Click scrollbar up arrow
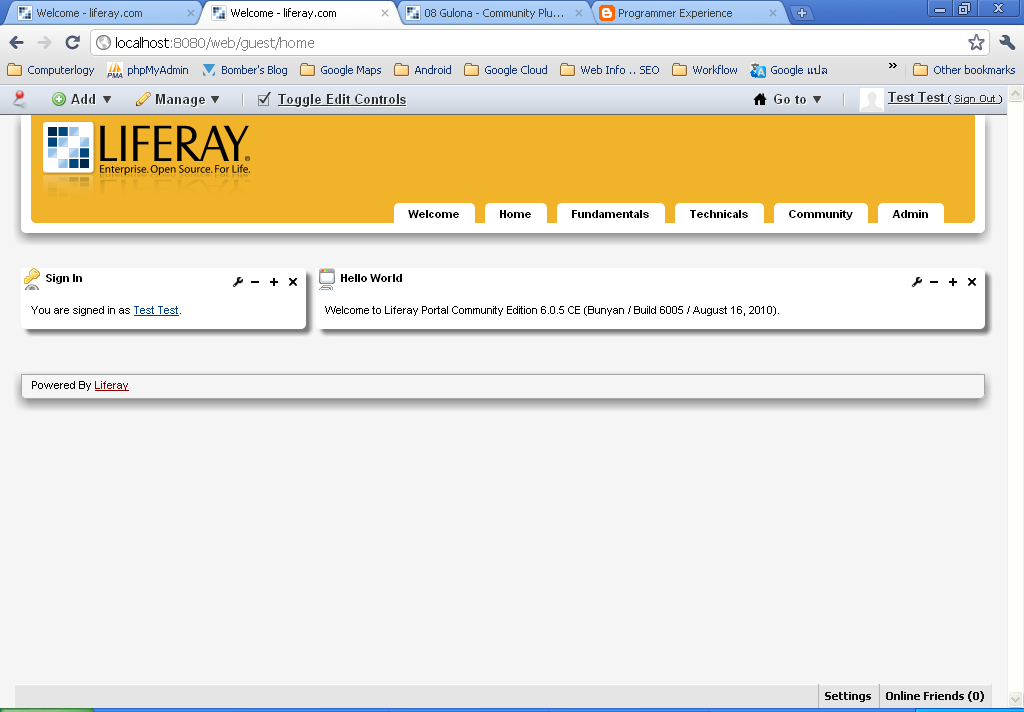Screen dimensions: 1024x712 pos(1016,94)
